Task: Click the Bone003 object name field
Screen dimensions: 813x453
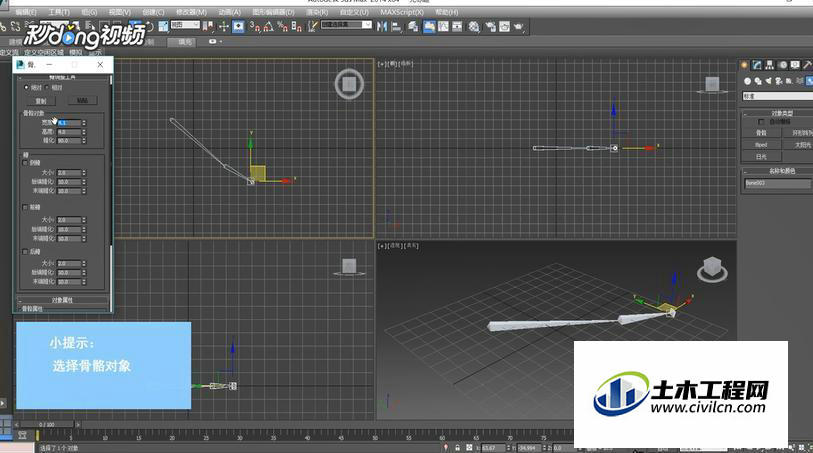Action: point(777,183)
